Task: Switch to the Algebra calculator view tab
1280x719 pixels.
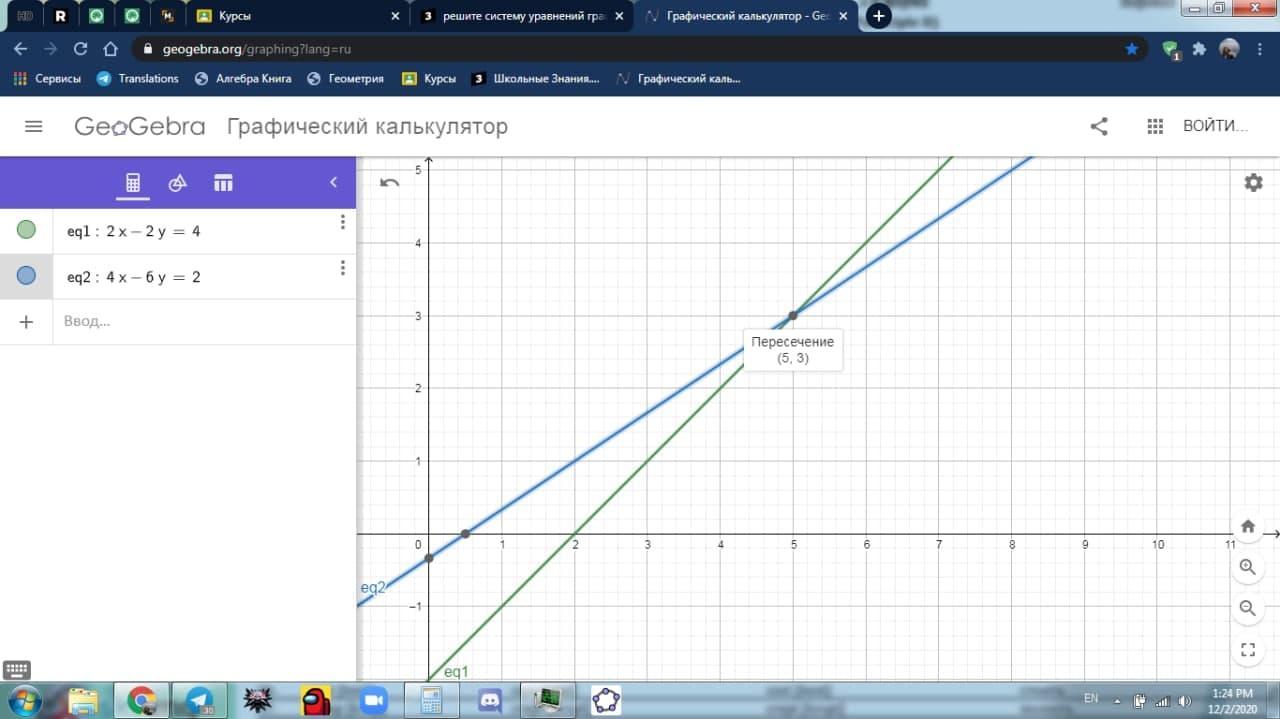Action: [x=132, y=183]
